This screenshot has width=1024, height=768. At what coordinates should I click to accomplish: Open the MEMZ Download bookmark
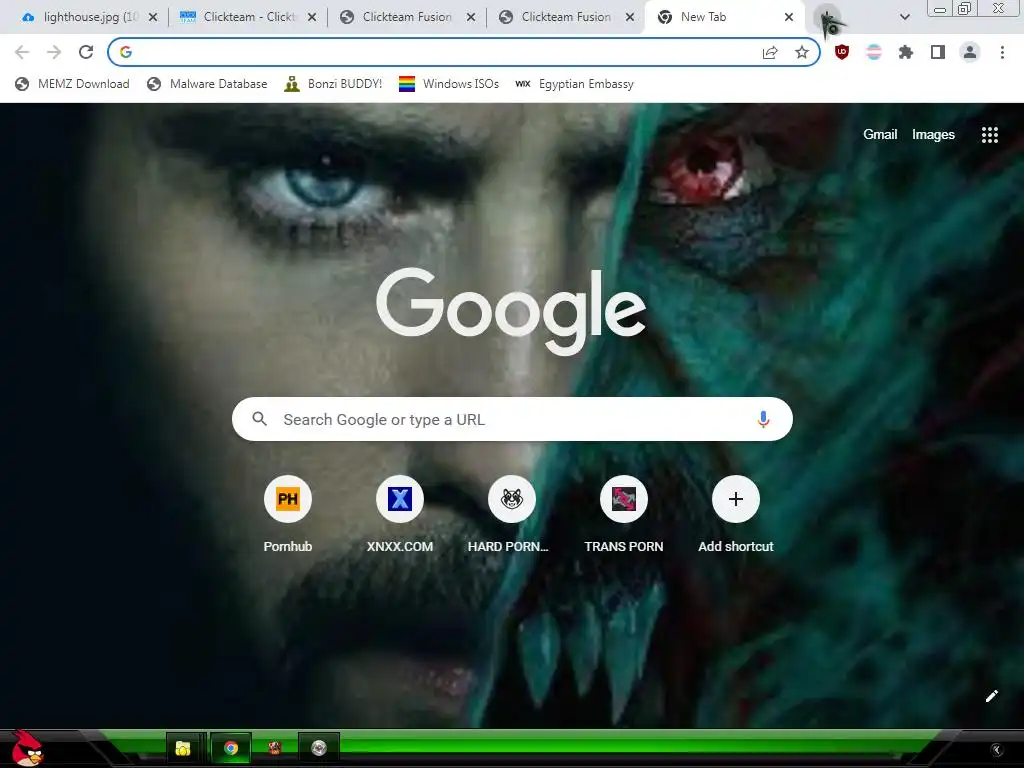72,84
